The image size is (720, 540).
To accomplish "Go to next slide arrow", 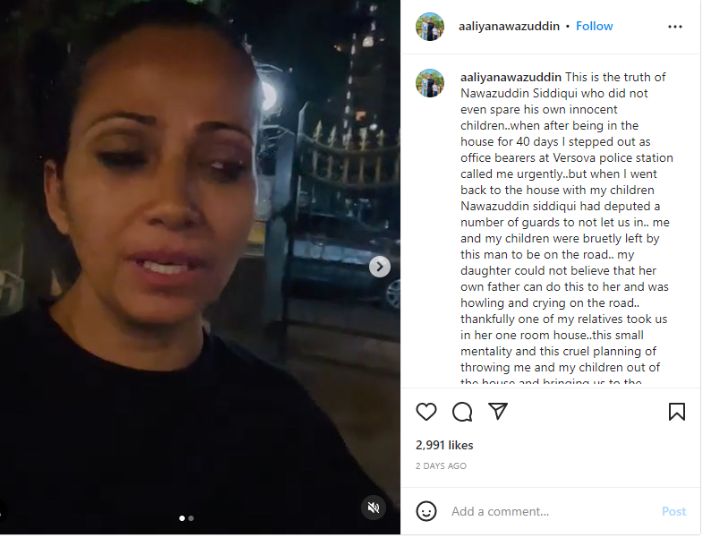I will tap(380, 266).
